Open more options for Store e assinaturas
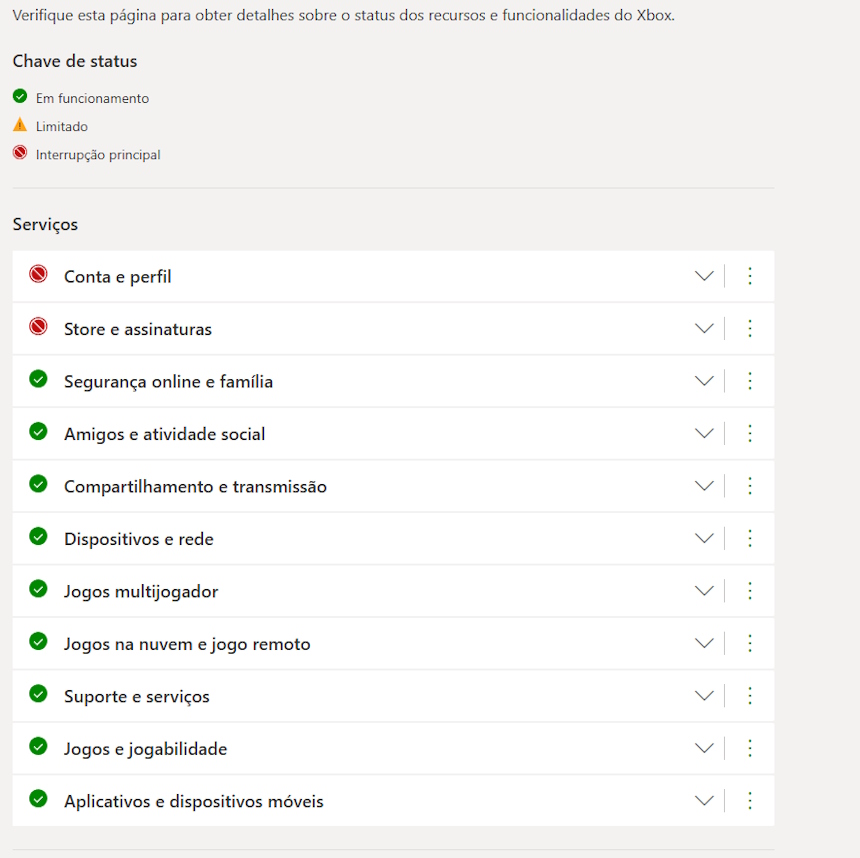Screen dimensions: 860x858 pyautogui.click(x=750, y=329)
